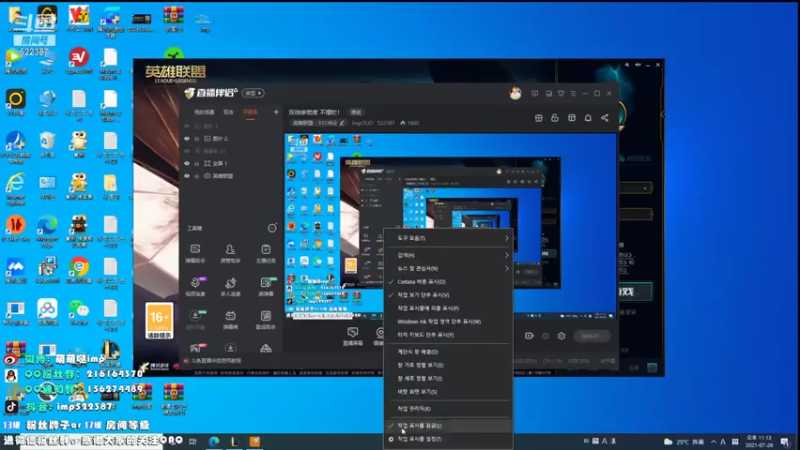Image resolution: width=800 pixels, height=450 pixels.
Task: Open the Recycle Bin desktop icon
Action: [x=47, y=145]
